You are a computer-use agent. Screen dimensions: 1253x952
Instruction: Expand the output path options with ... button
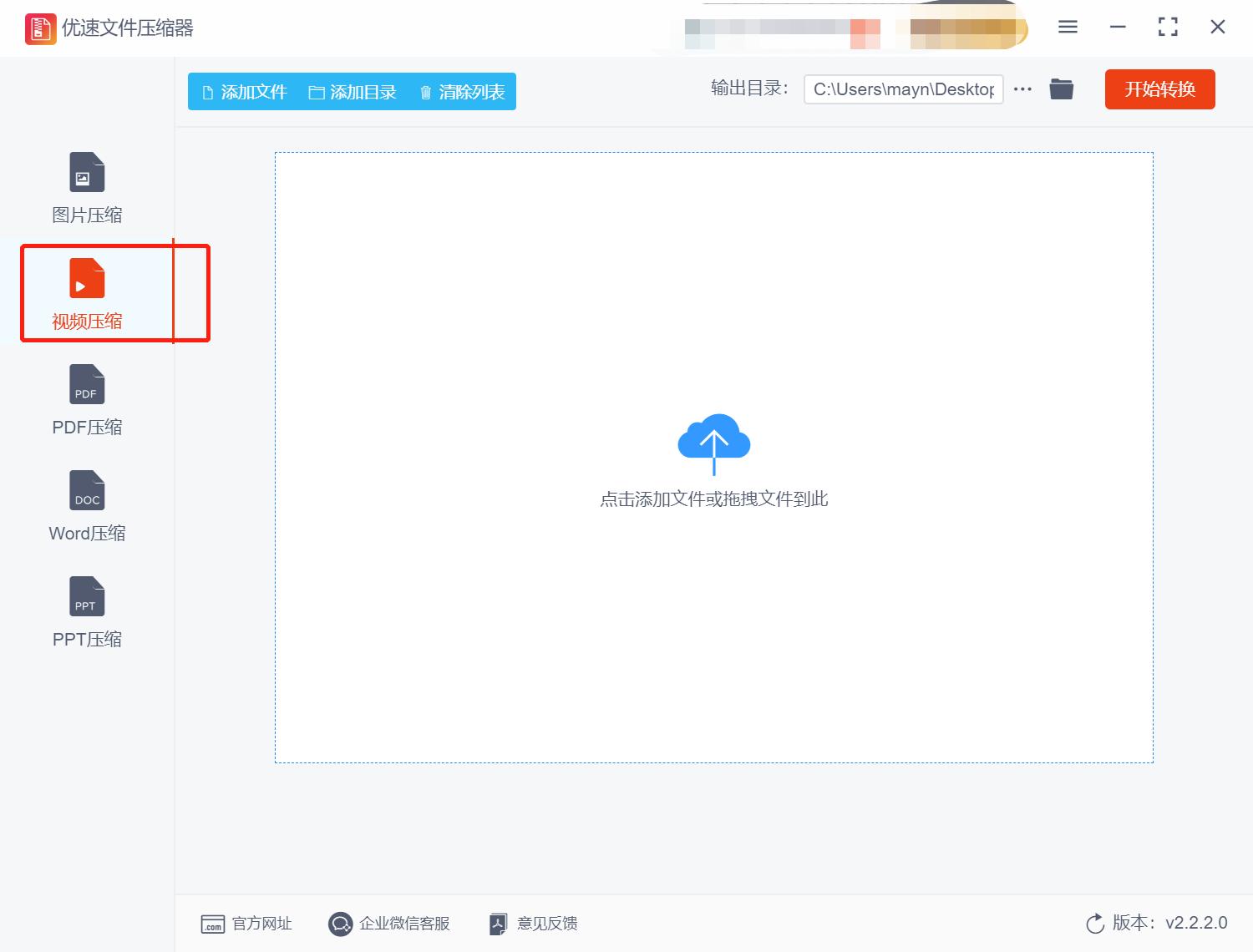pos(1022,89)
